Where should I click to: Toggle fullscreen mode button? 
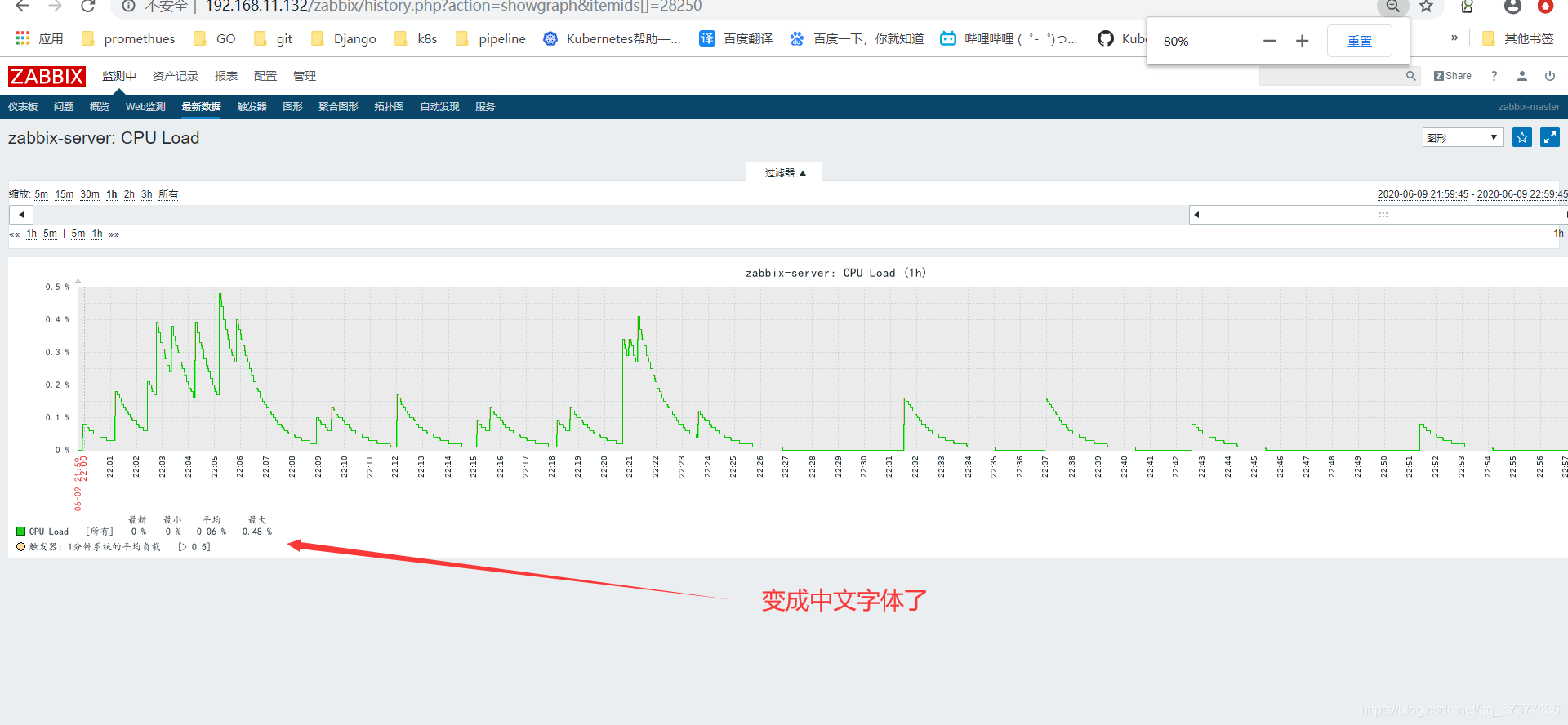pos(1550,137)
